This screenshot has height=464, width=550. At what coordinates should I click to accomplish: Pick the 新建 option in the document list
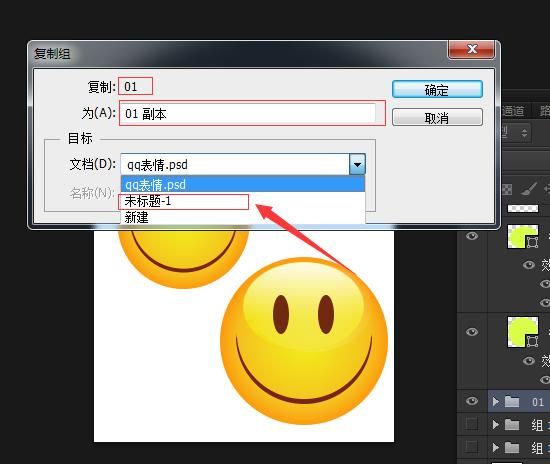click(x=243, y=217)
